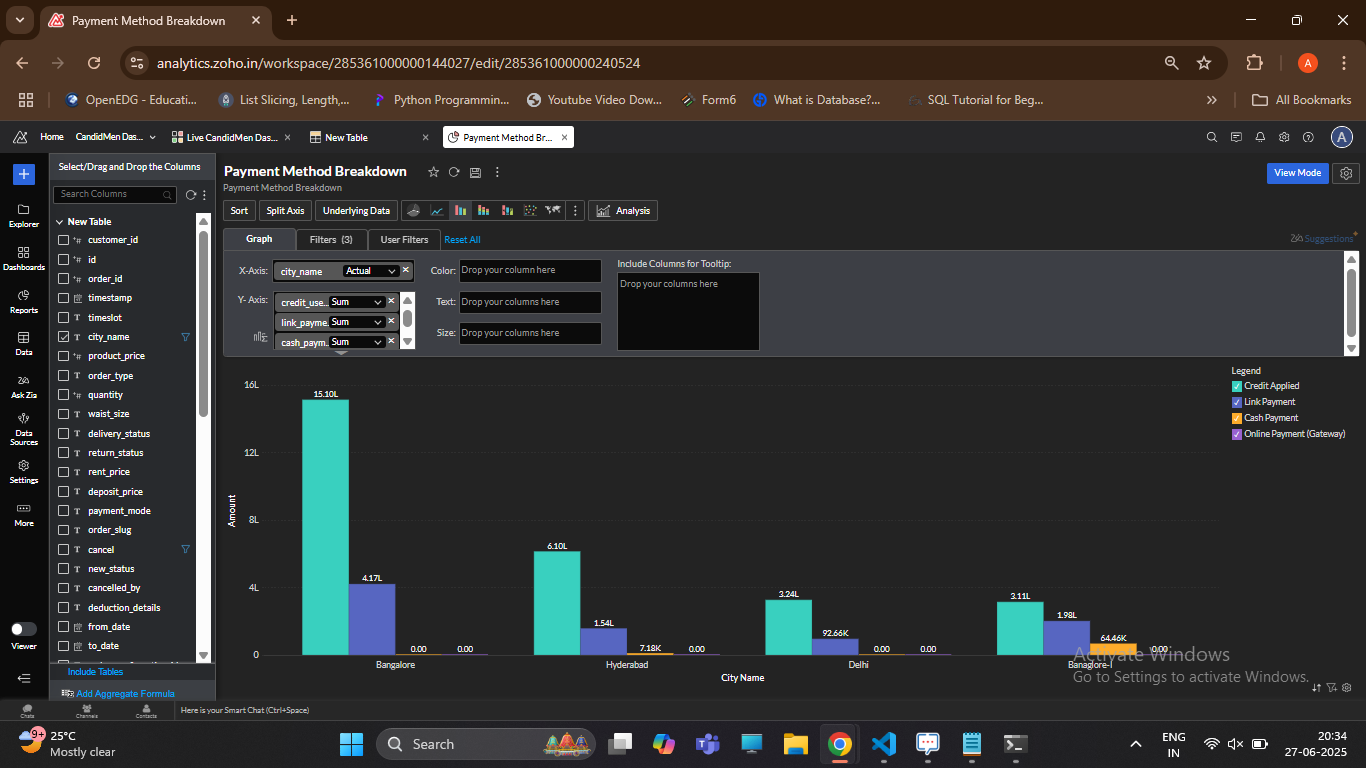Click the Split Axis button
Image resolution: width=1366 pixels, height=768 pixels.
(x=285, y=210)
